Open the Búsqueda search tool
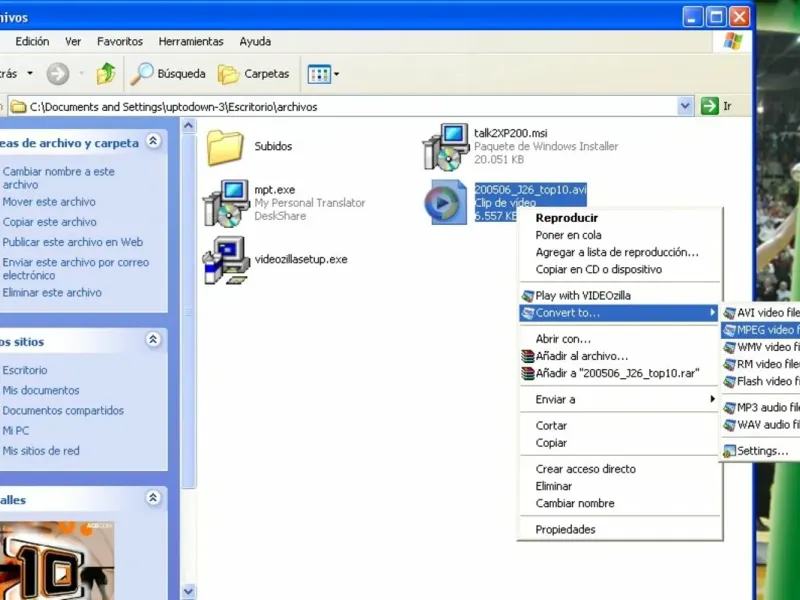This screenshot has height=600, width=800. (x=168, y=74)
